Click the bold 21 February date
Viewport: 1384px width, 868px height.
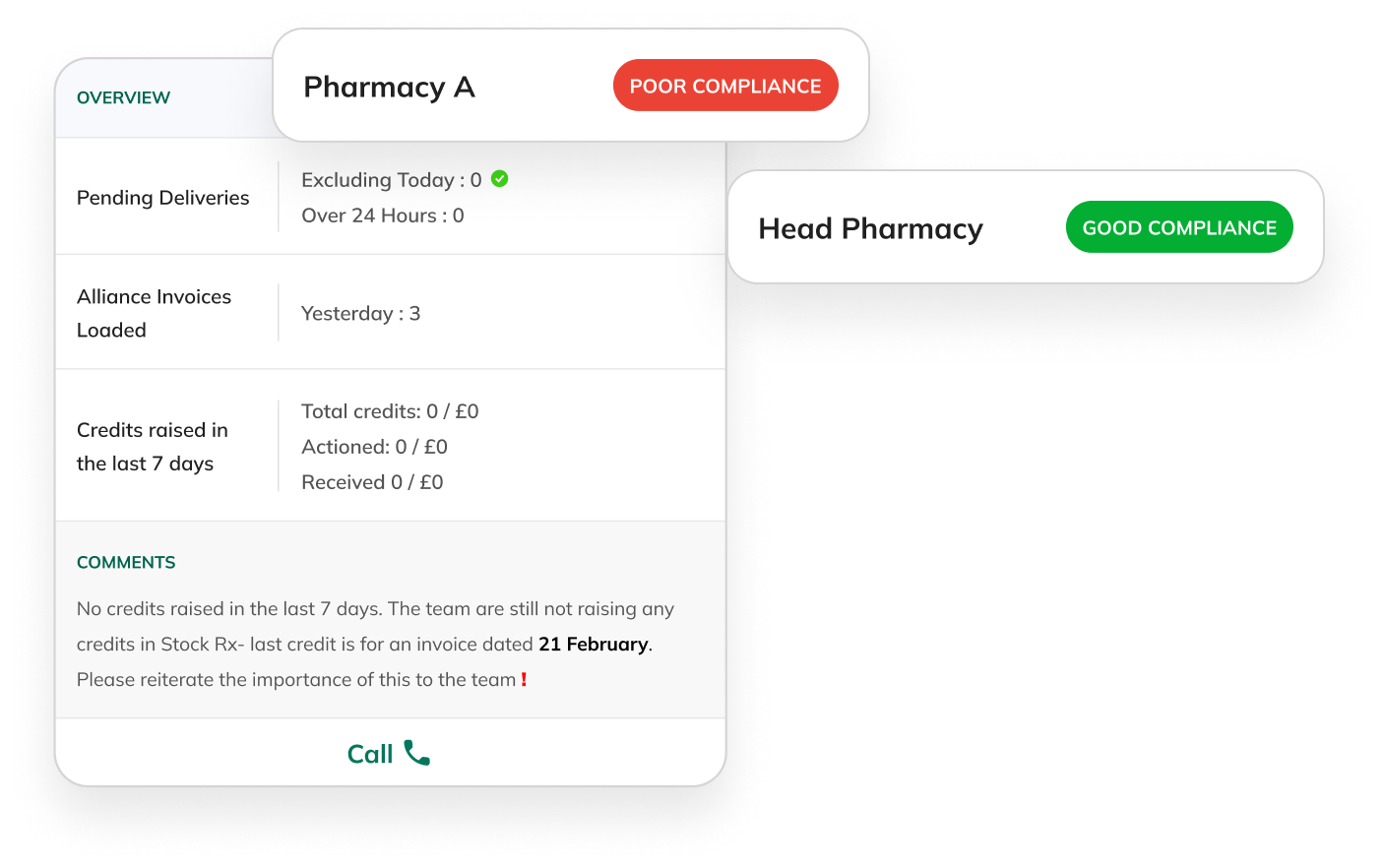tap(593, 644)
